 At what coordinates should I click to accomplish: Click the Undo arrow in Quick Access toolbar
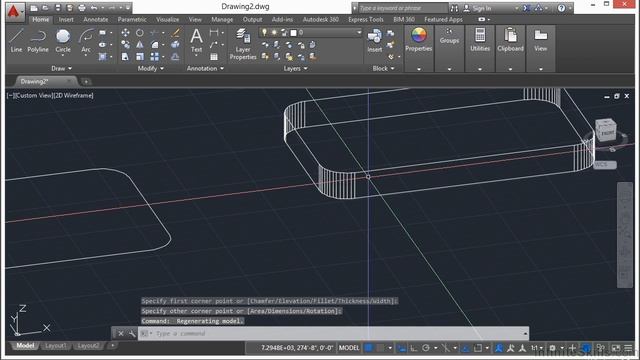[94, 8]
